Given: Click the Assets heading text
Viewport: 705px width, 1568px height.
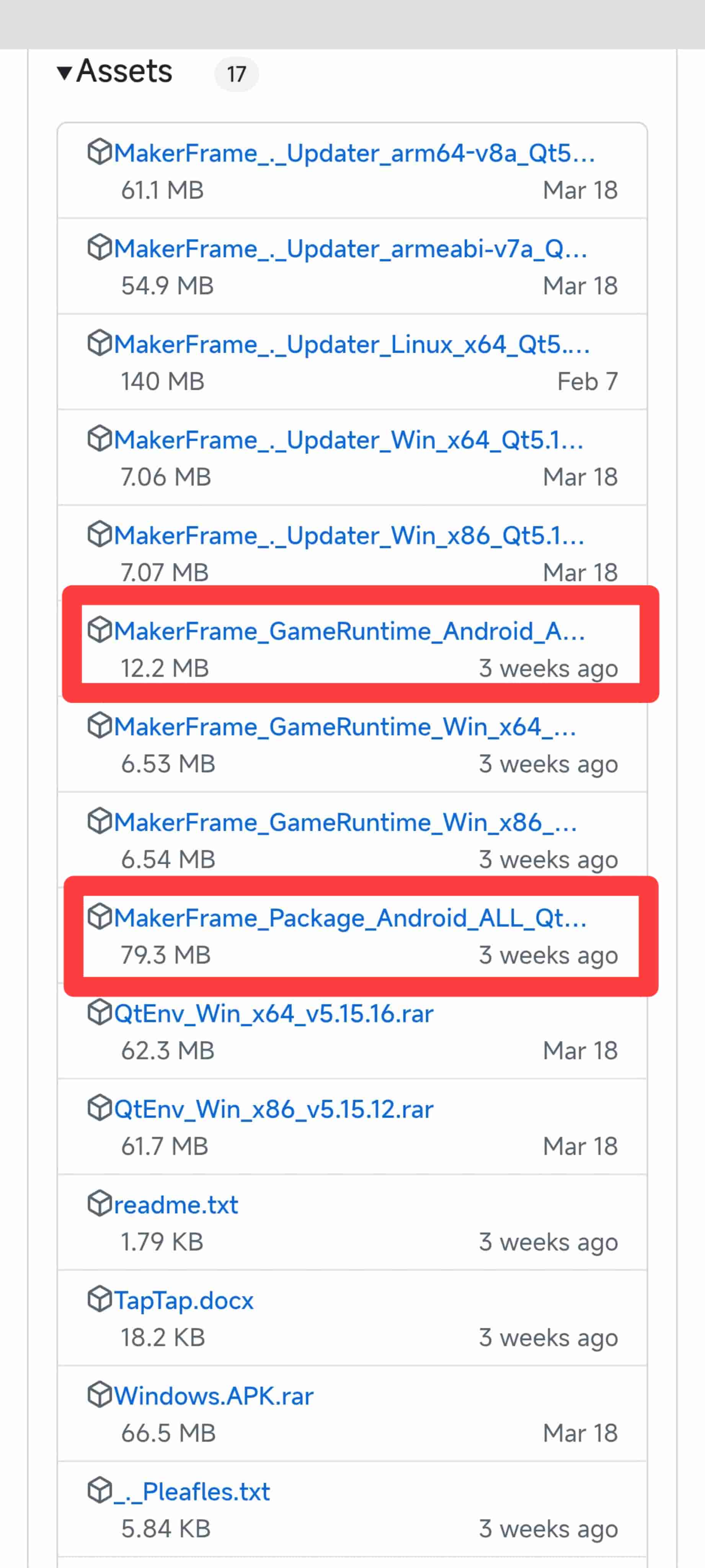Looking at the screenshot, I should tap(125, 71).
